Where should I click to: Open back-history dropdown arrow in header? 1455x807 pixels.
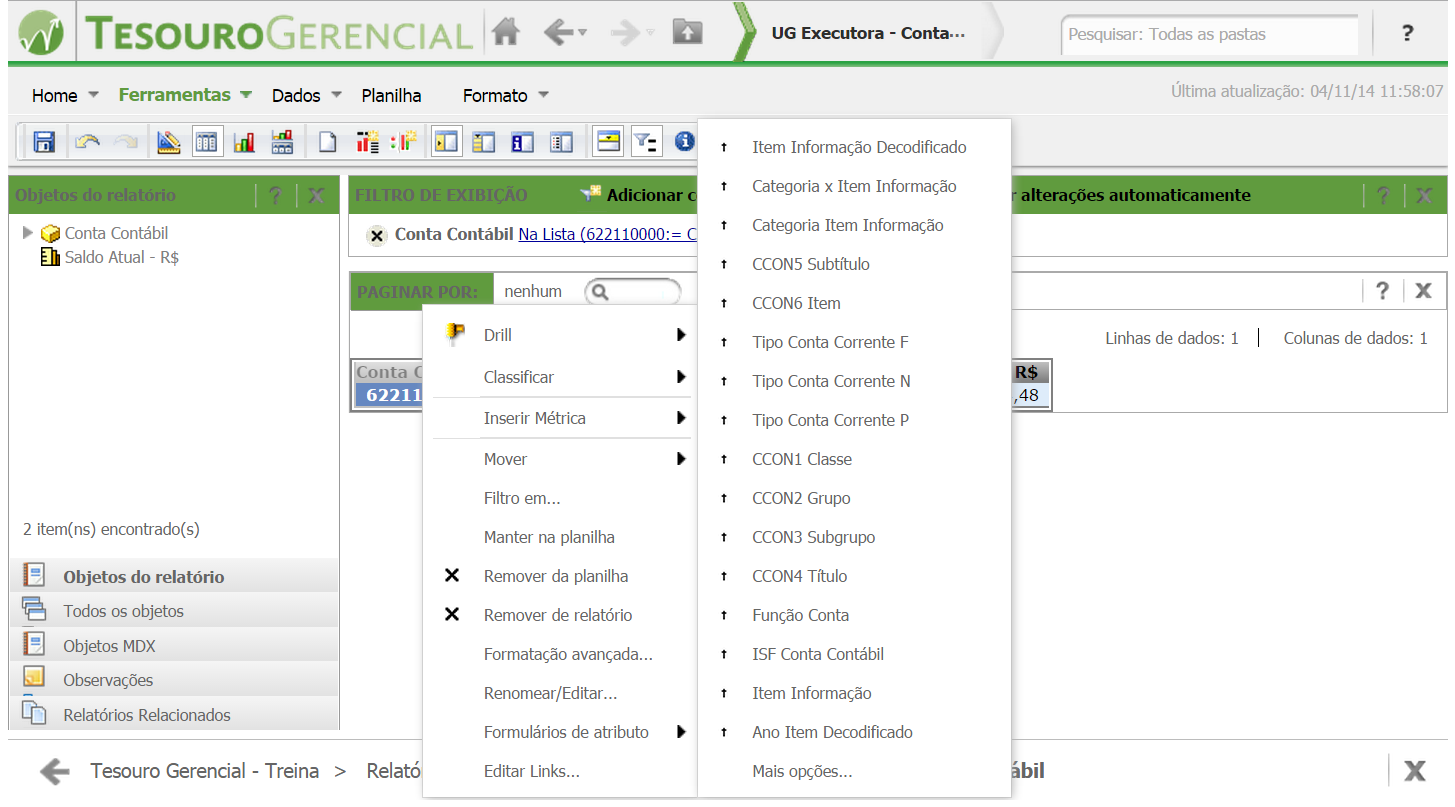coord(582,34)
